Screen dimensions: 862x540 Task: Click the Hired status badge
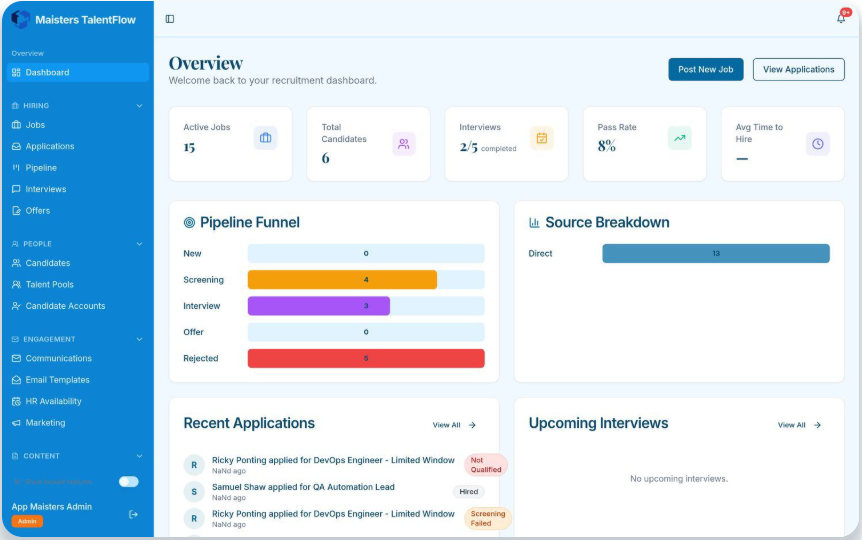[468, 492]
